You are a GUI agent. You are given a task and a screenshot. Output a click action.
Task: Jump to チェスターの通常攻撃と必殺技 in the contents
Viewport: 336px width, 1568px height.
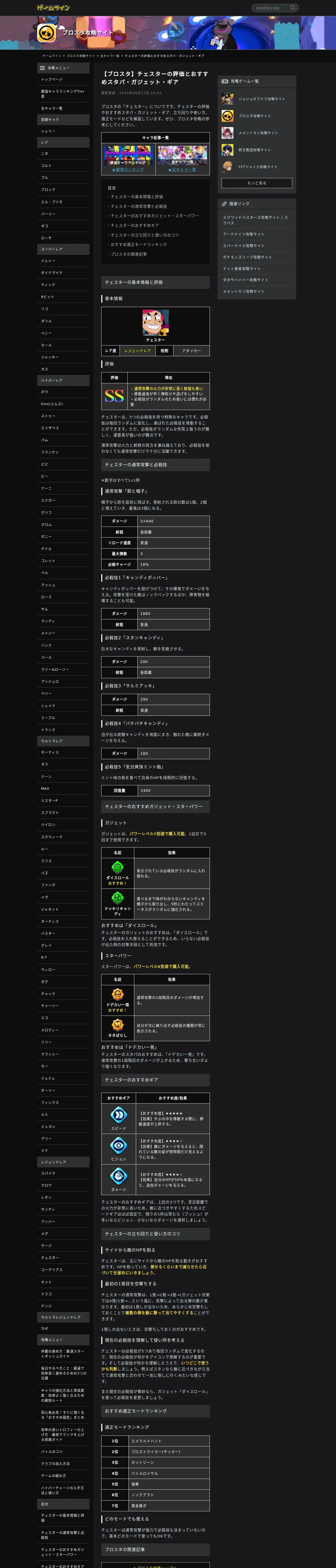(x=138, y=206)
